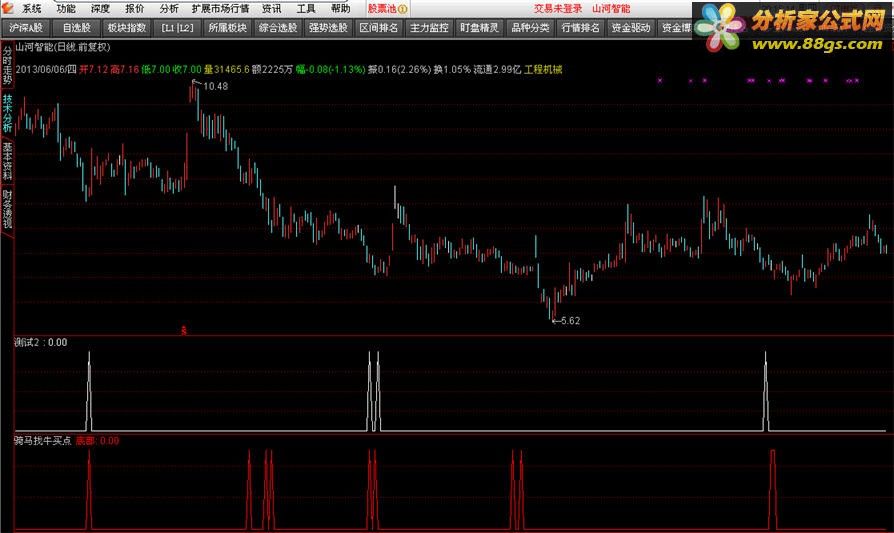Select the 资金驱动 toolbar button
The height and width of the screenshot is (533, 894).
pos(631,27)
